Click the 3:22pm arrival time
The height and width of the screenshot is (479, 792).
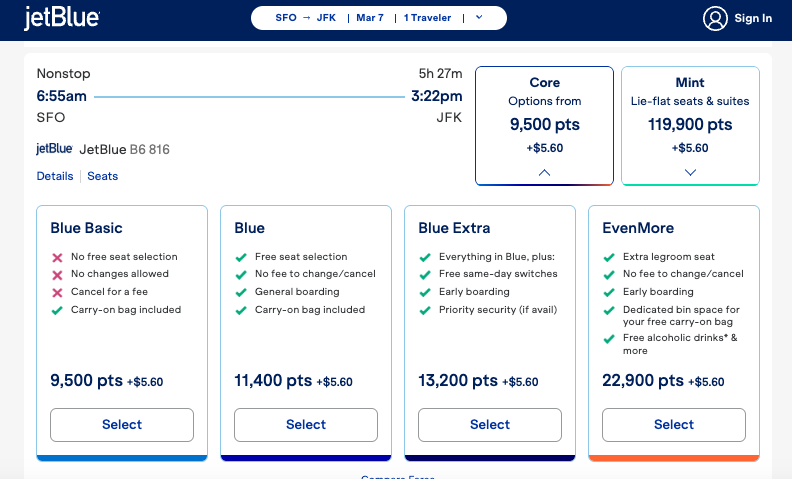pyautogui.click(x=436, y=96)
